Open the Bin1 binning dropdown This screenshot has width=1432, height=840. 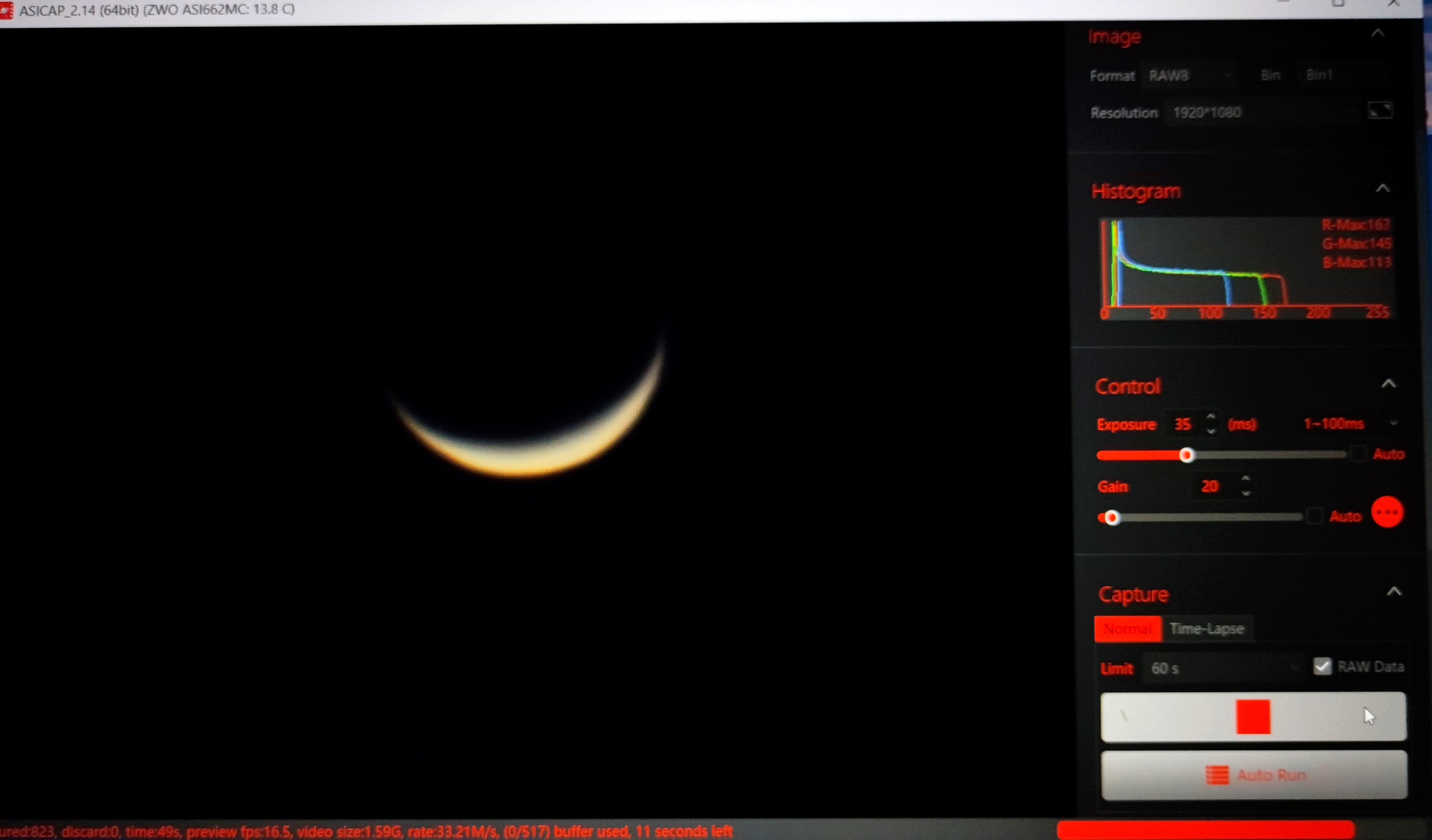pyautogui.click(x=1344, y=75)
